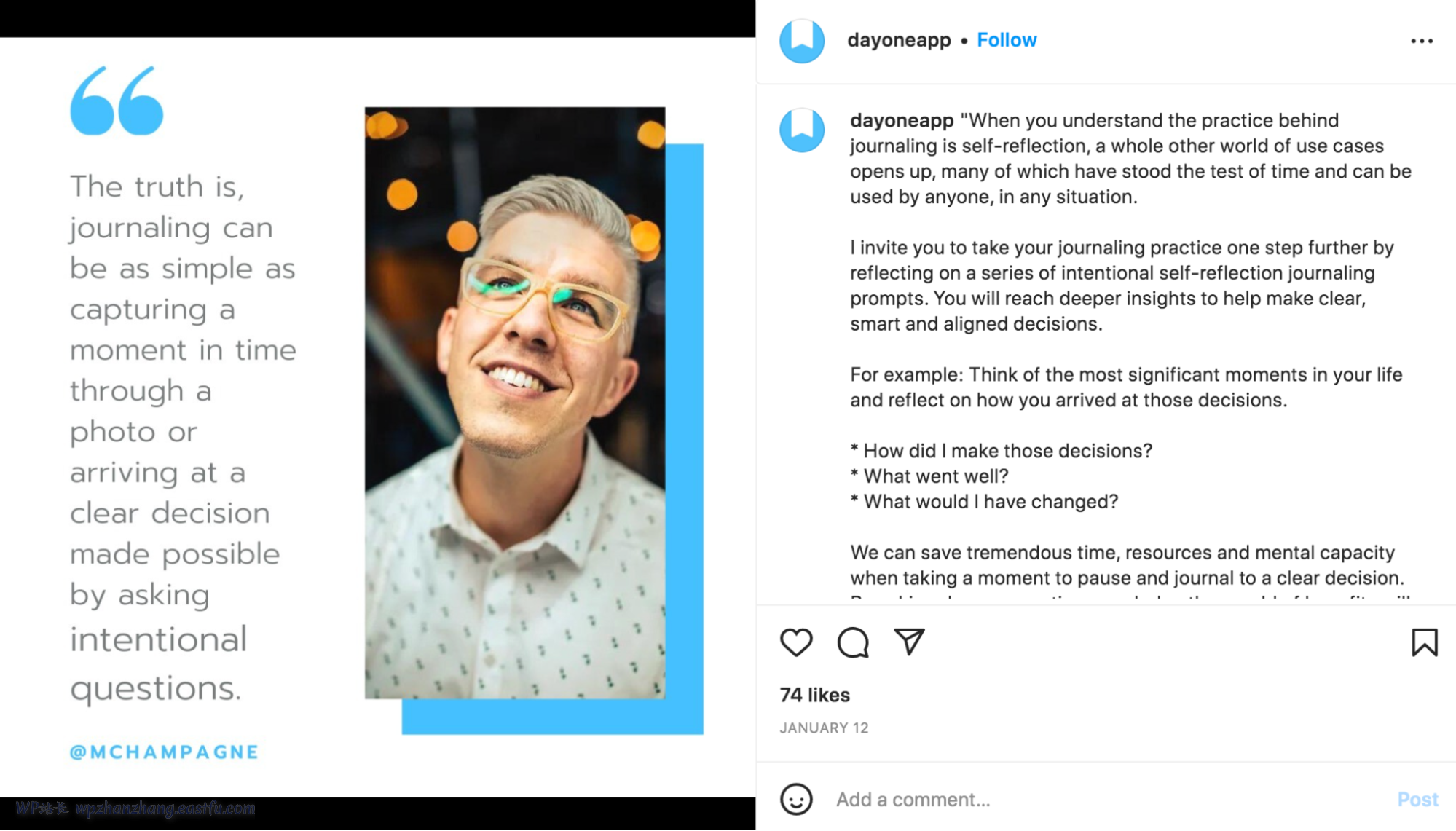Click the dayoneapp avatar in the header
The height and width of the screenshot is (831, 1456).
(x=801, y=41)
